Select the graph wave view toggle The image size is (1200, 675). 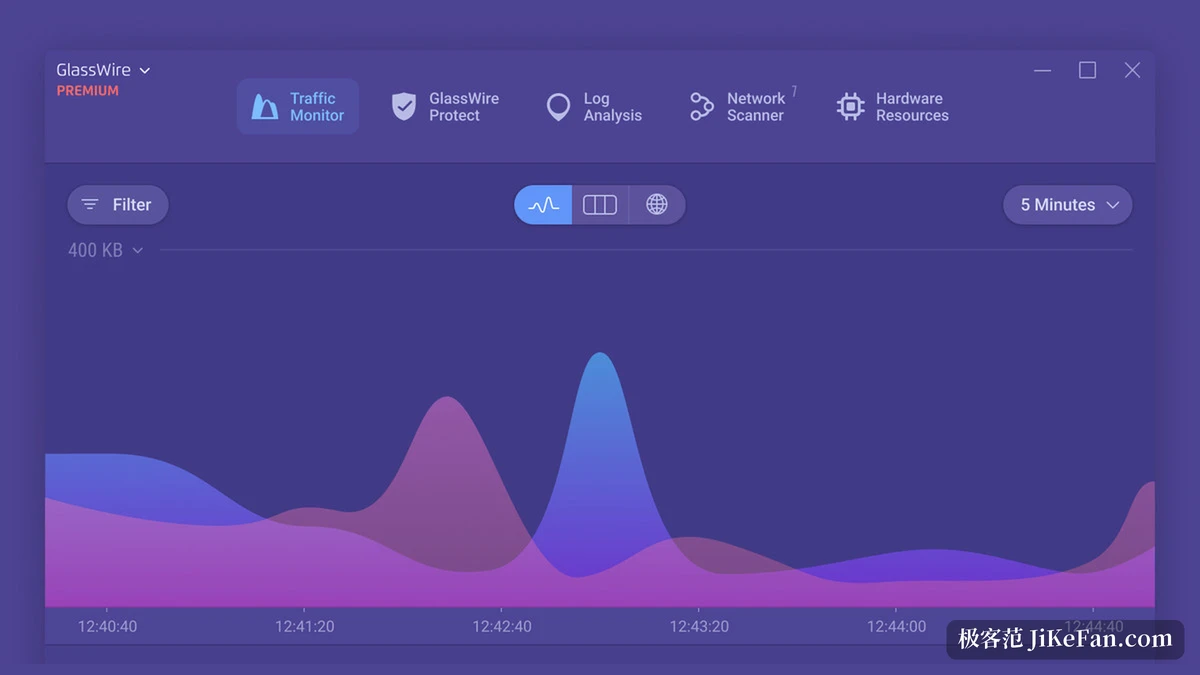[543, 204]
